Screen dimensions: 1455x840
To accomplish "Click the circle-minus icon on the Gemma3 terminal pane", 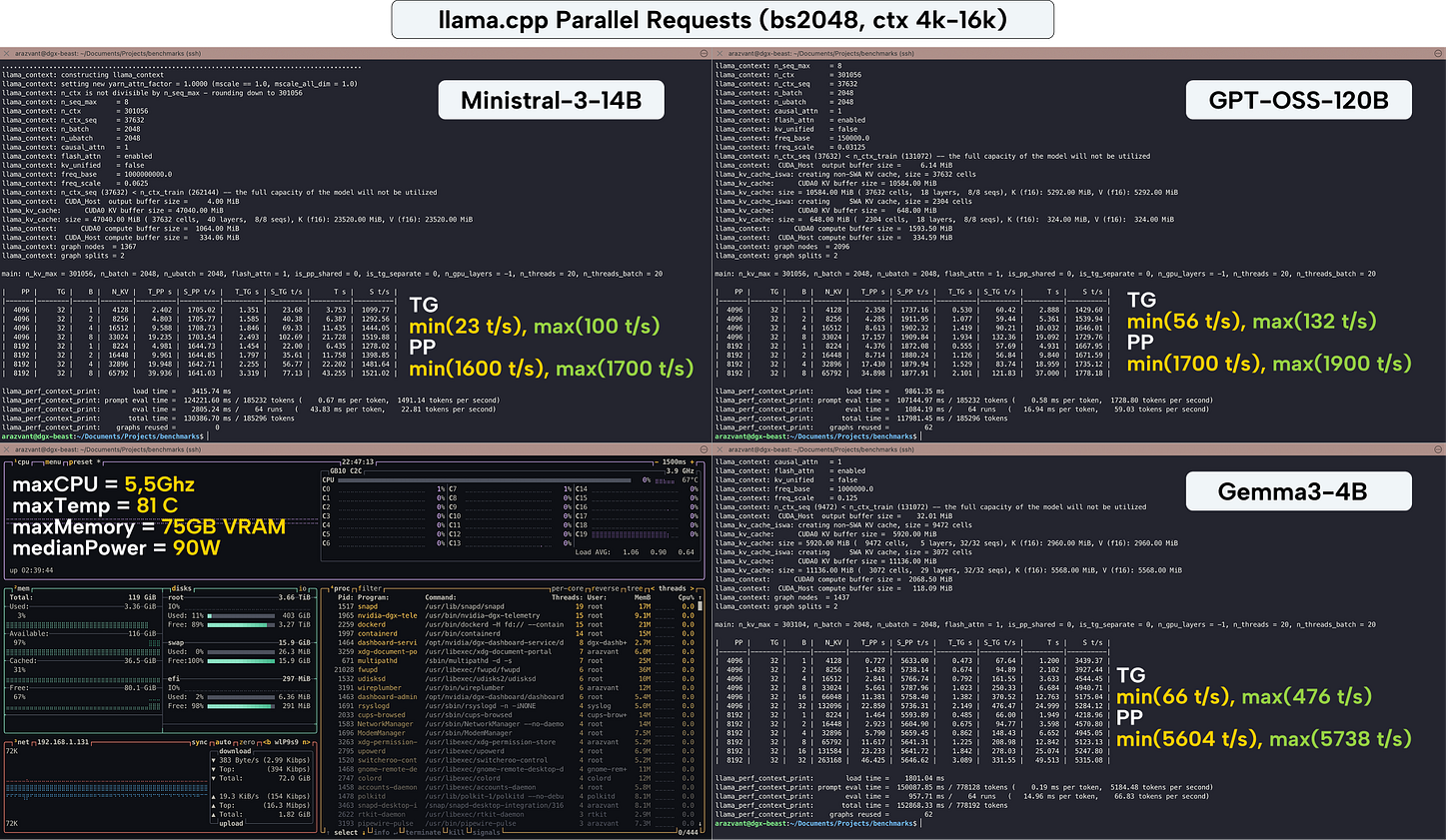I will pos(1437,449).
